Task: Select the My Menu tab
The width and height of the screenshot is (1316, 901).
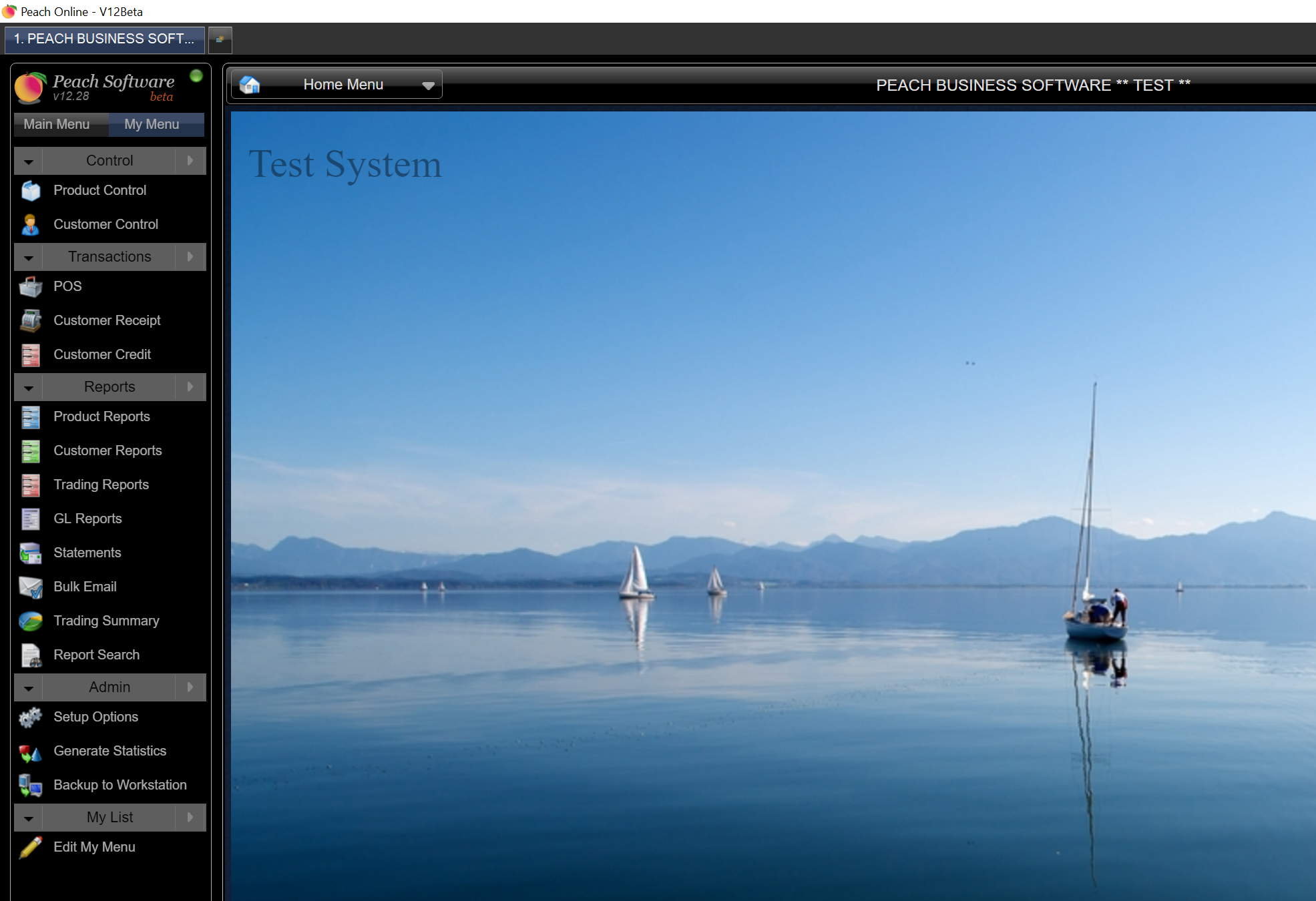Action: 152,124
